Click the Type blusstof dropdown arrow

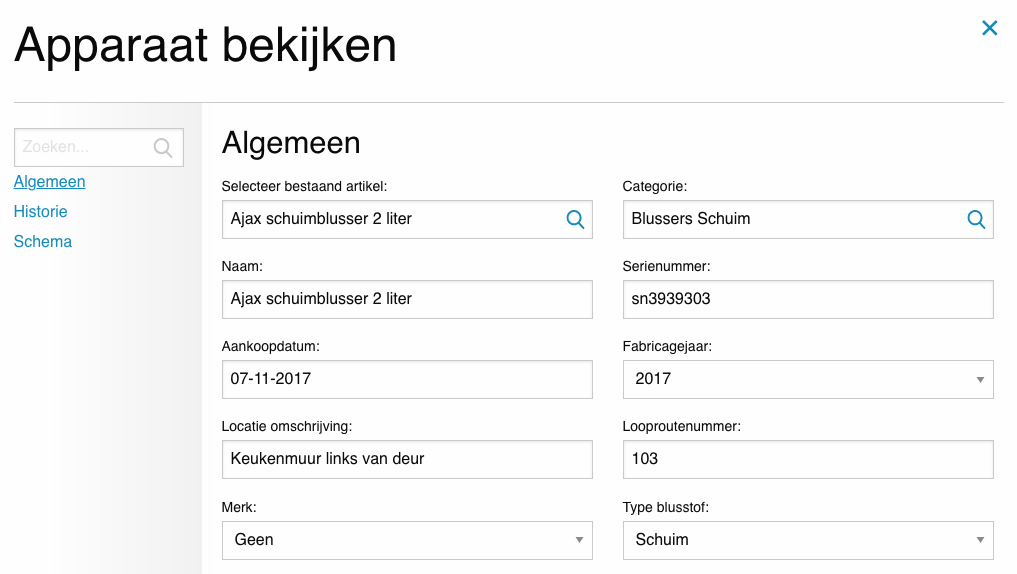pyautogui.click(x=980, y=541)
